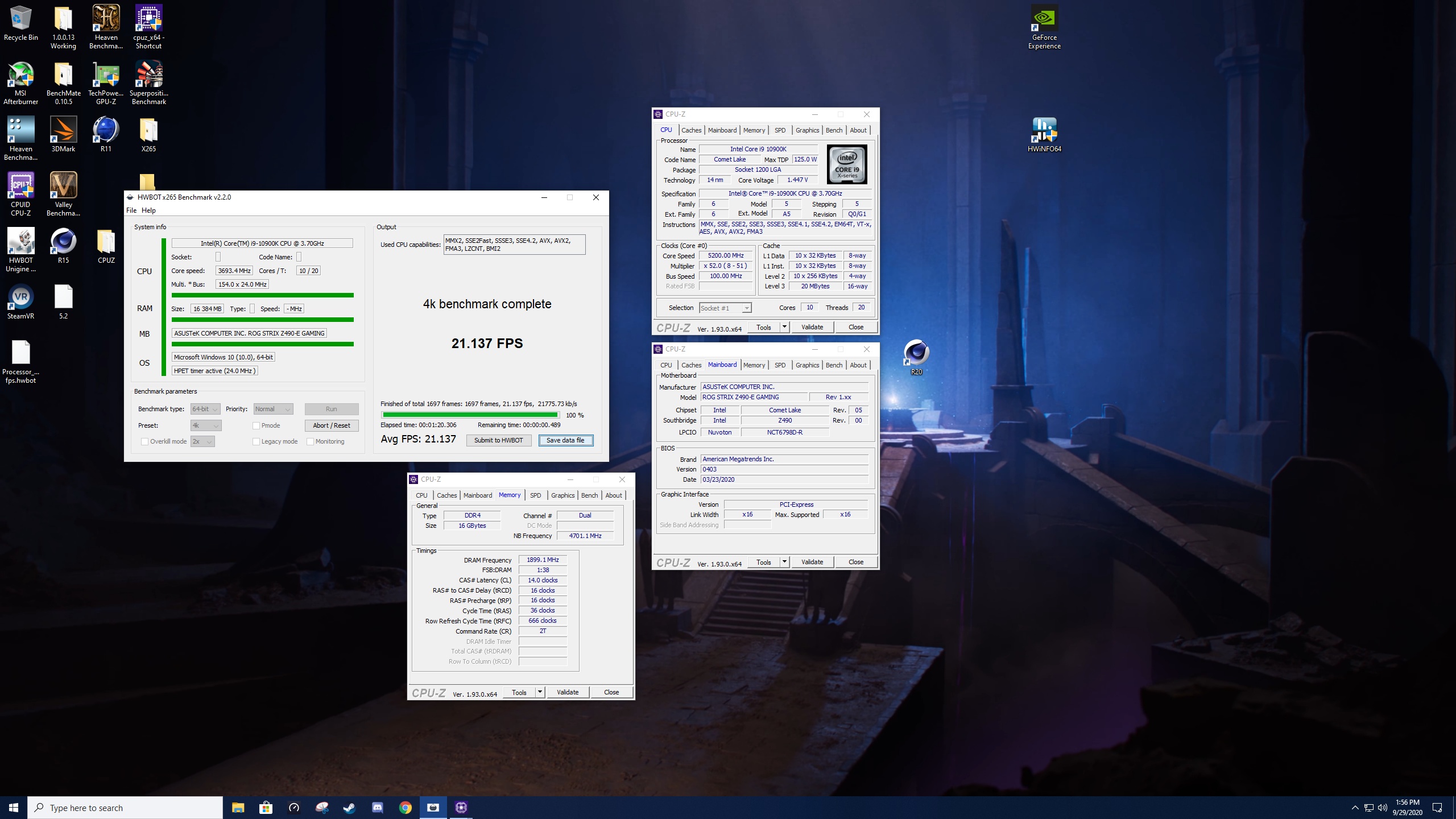This screenshot has height=819, width=1456.
Task: Open the File menu in HWBOT x265
Action: (x=131, y=210)
